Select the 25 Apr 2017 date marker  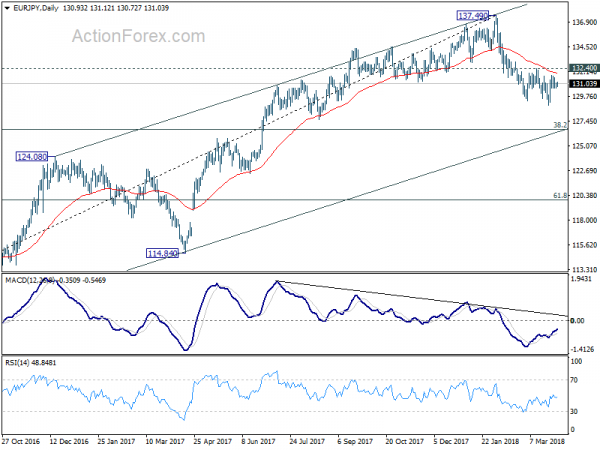coord(213,441)
